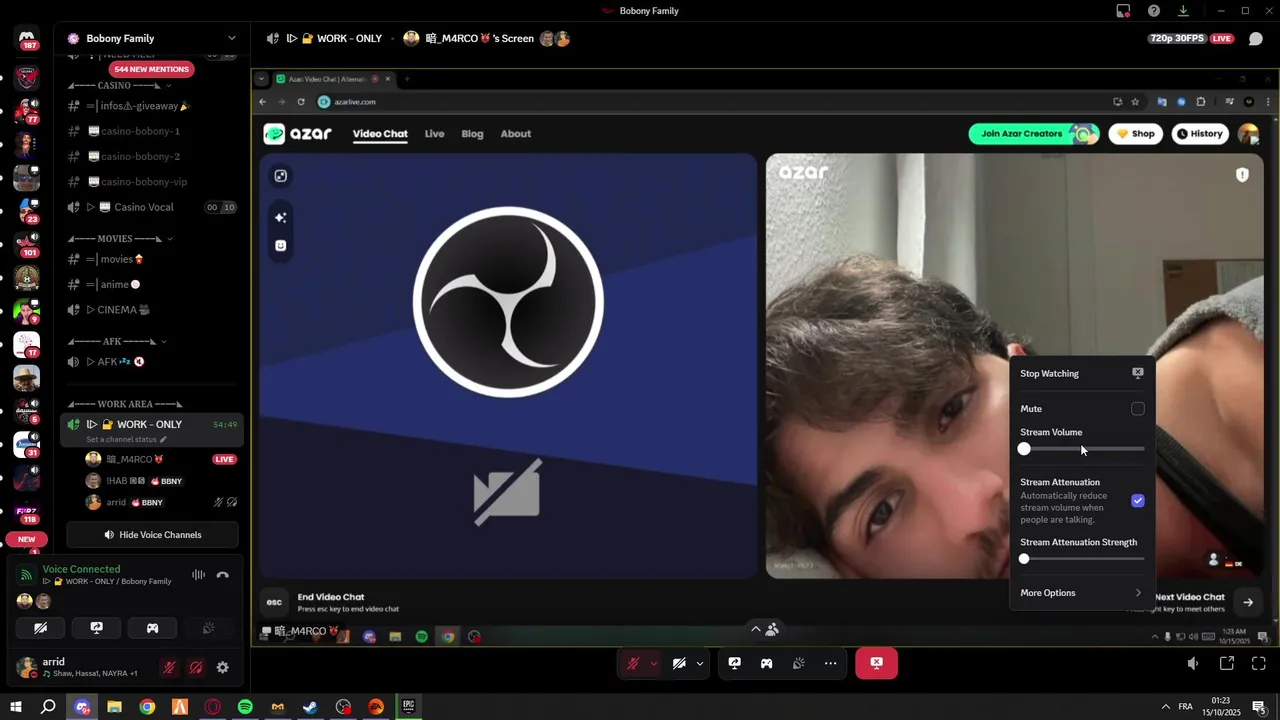This screenshot has height=720, width=1280.
Task: Pop out the stream window
Action: [x=1227, y=663]
